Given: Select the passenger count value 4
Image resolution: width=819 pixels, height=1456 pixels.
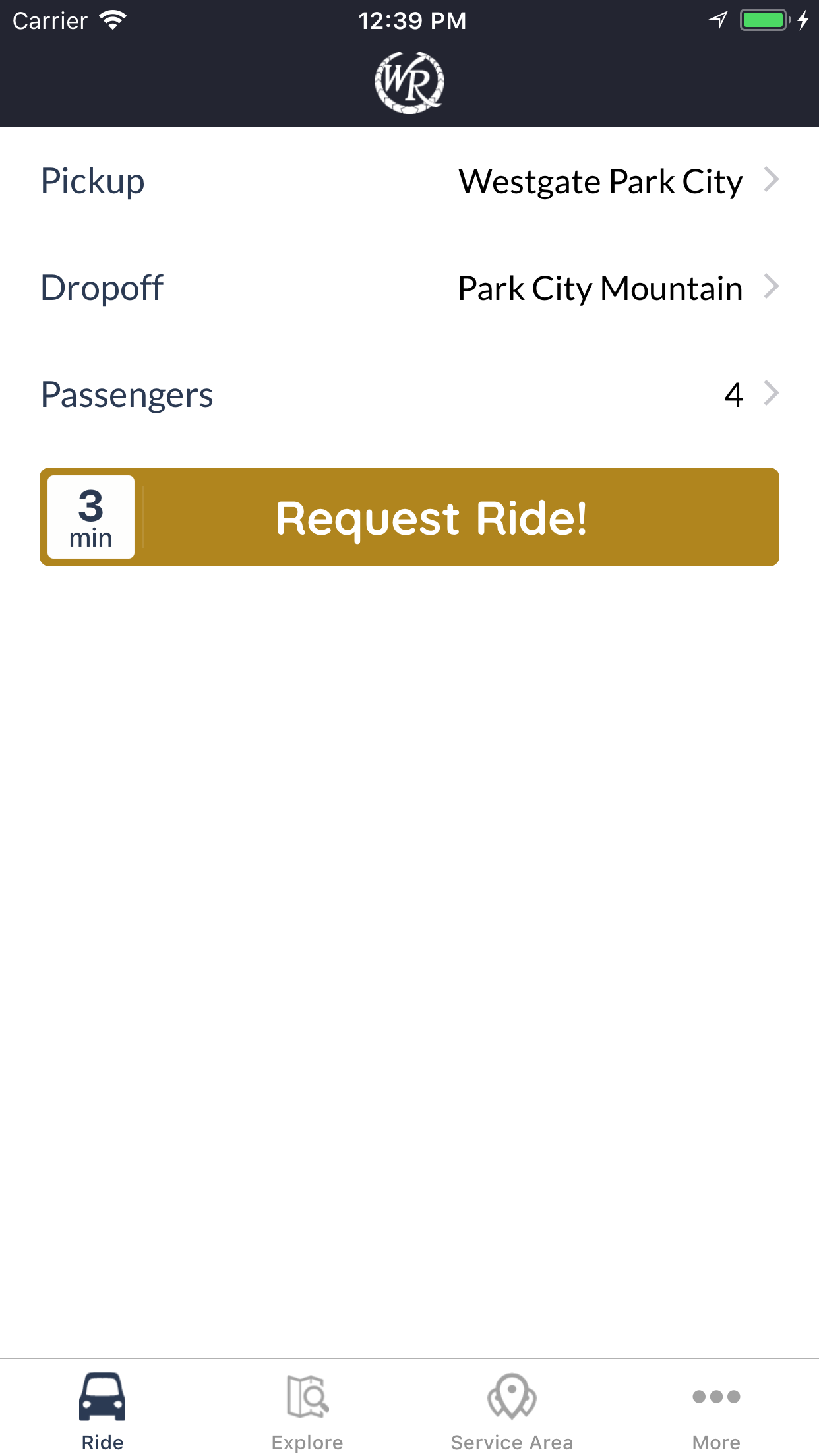Looking at the screenshot, I should [x=734, y=395].
